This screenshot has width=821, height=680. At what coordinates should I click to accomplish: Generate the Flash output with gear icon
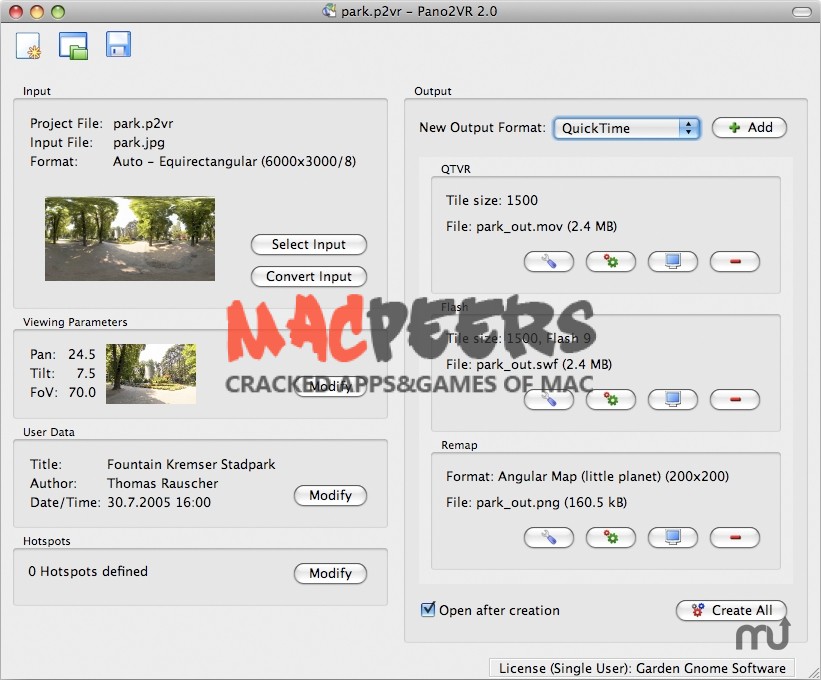[611, 399]
